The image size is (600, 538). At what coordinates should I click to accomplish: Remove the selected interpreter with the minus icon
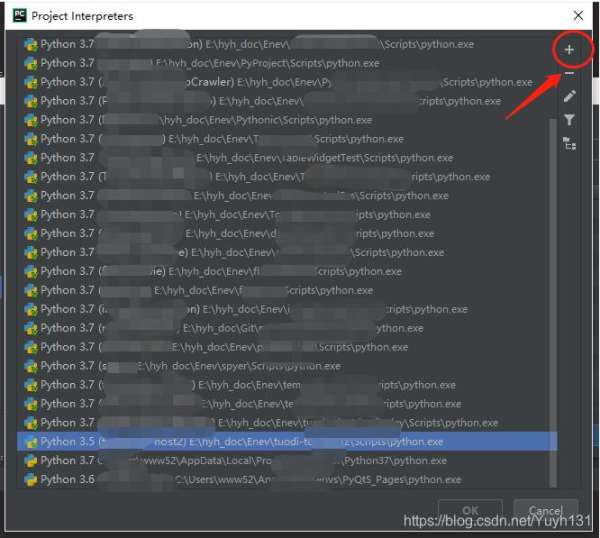coord(569,73)
